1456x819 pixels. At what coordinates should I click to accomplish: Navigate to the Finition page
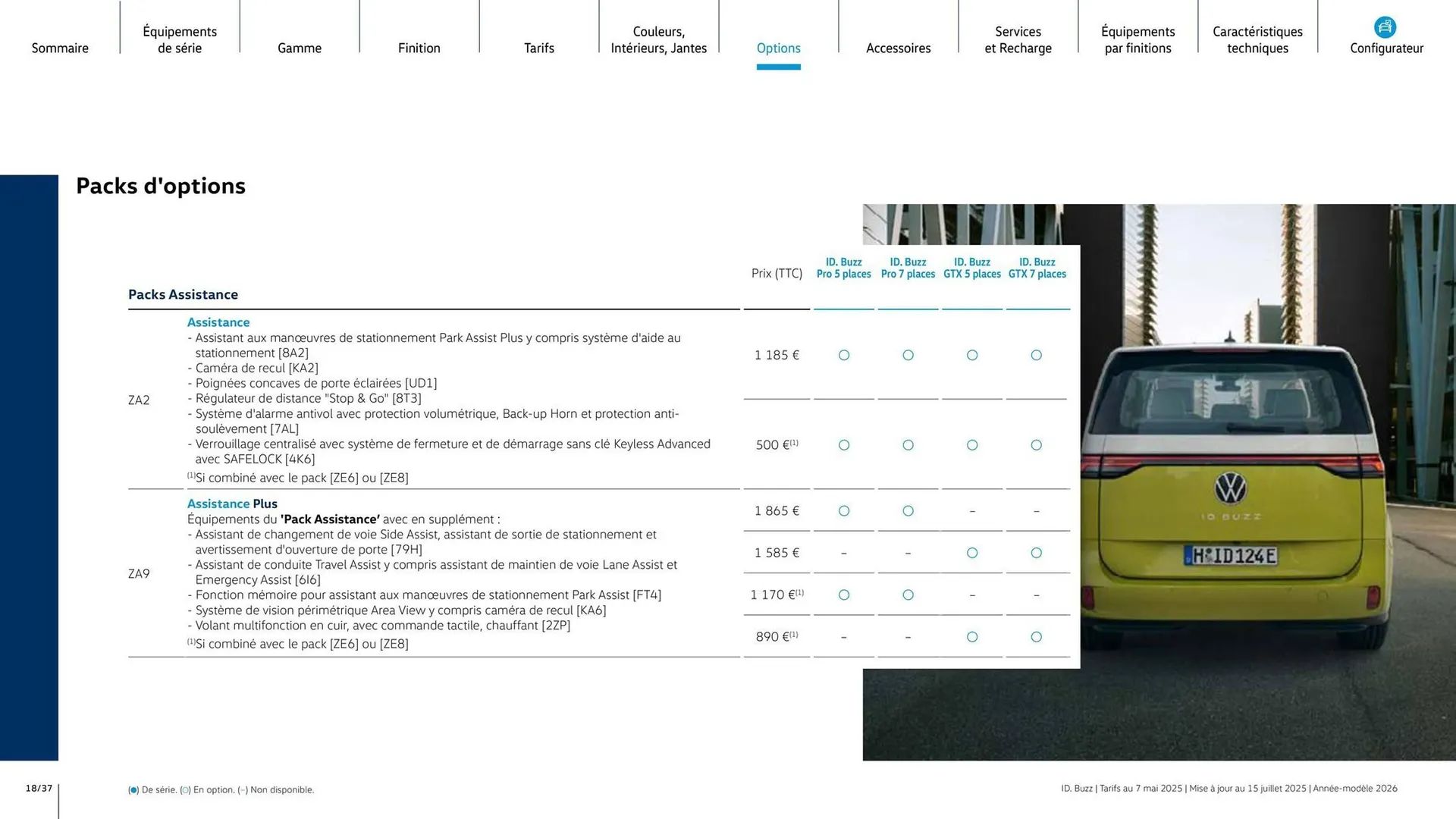(x=419, y=48)
